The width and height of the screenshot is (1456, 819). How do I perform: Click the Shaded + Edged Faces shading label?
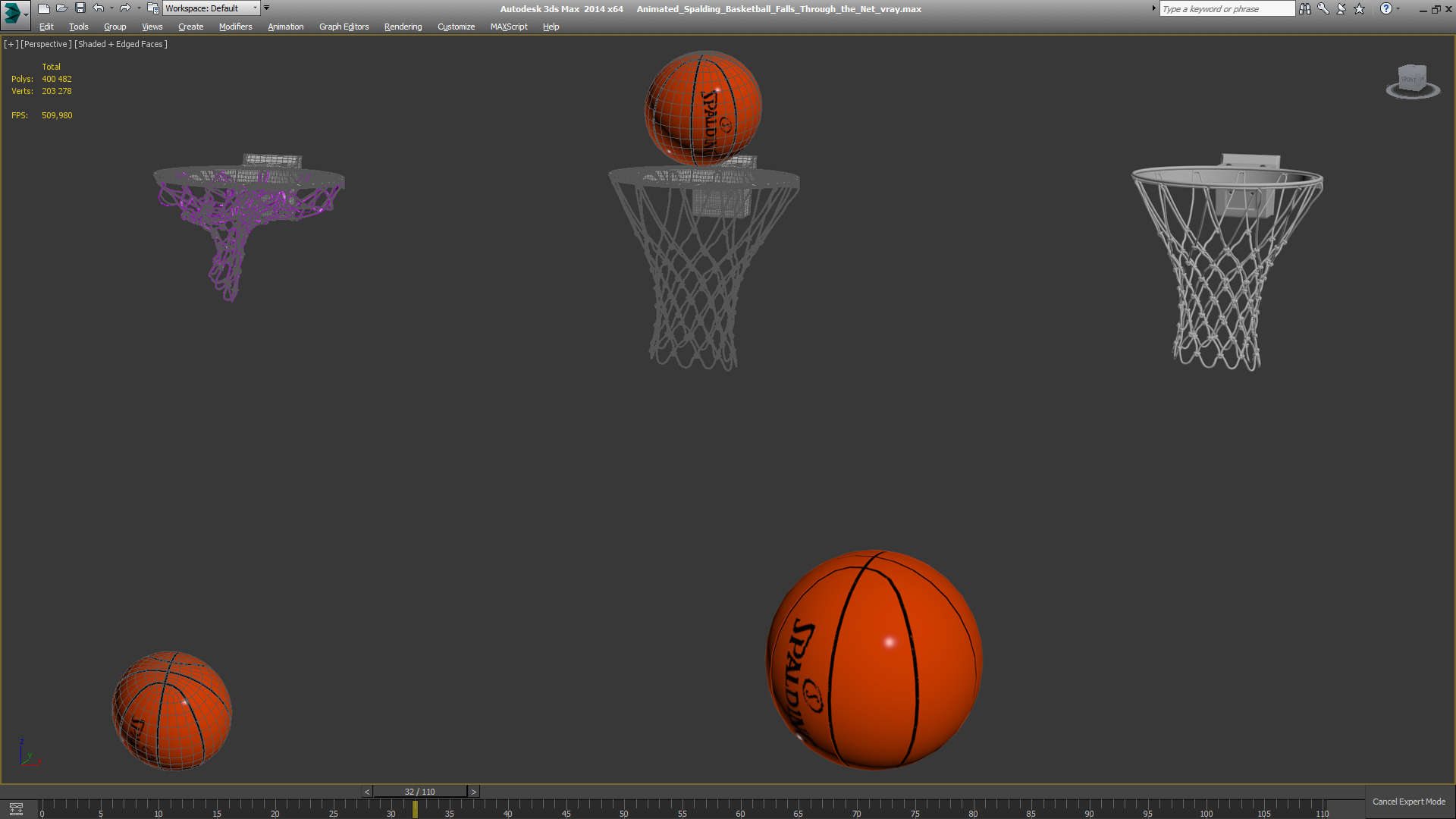[x=121, y=44]
